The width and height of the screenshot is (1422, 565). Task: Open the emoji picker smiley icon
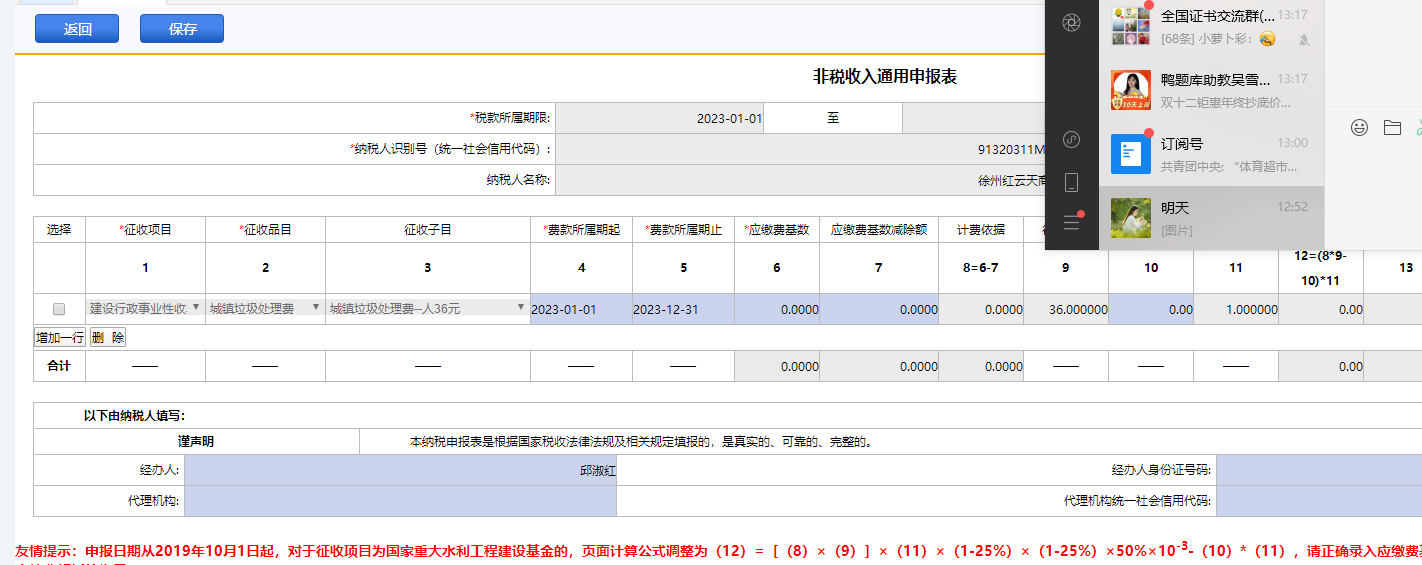pos(1359,127)
